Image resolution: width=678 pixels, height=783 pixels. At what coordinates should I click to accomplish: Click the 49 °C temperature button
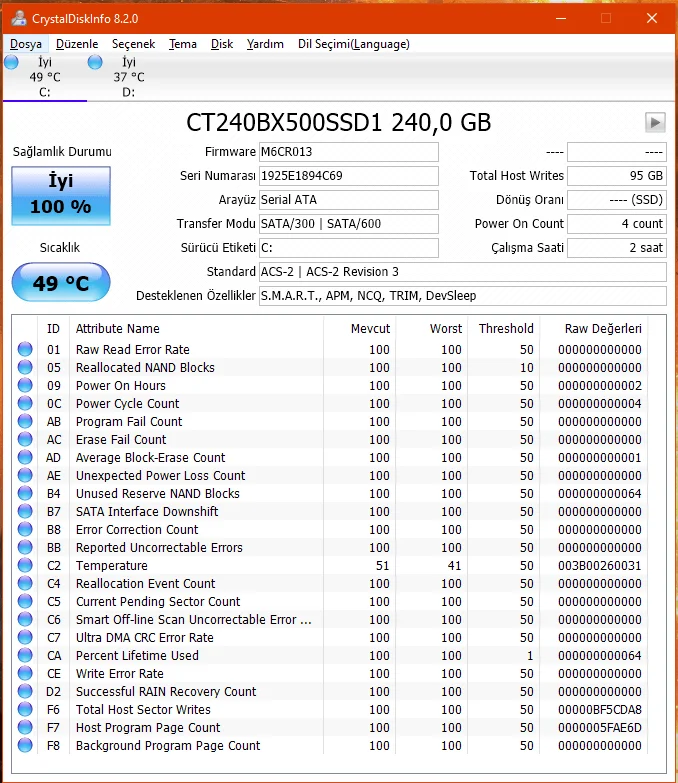[61, 283]
